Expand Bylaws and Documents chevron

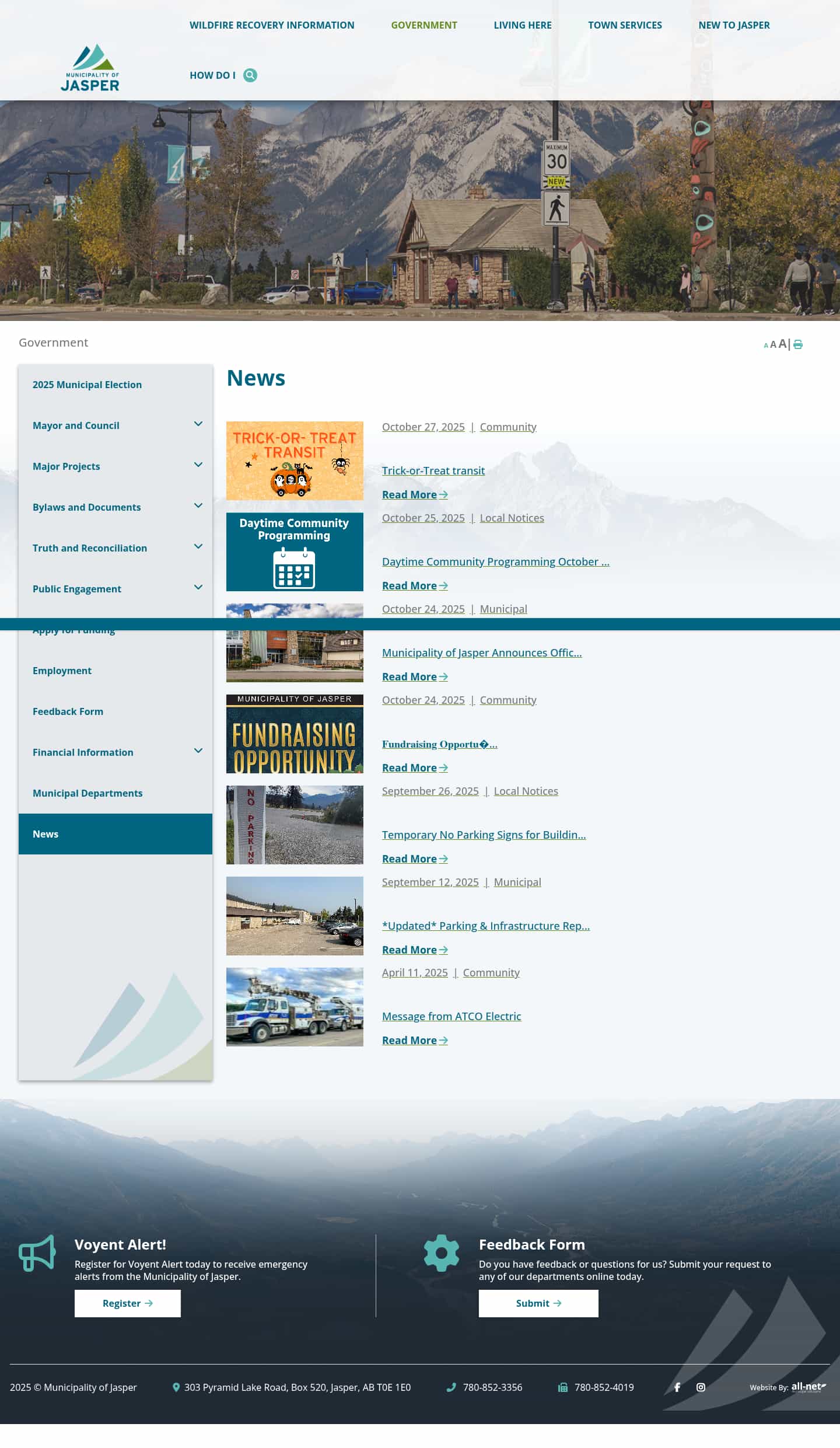(x=198, y=505)
